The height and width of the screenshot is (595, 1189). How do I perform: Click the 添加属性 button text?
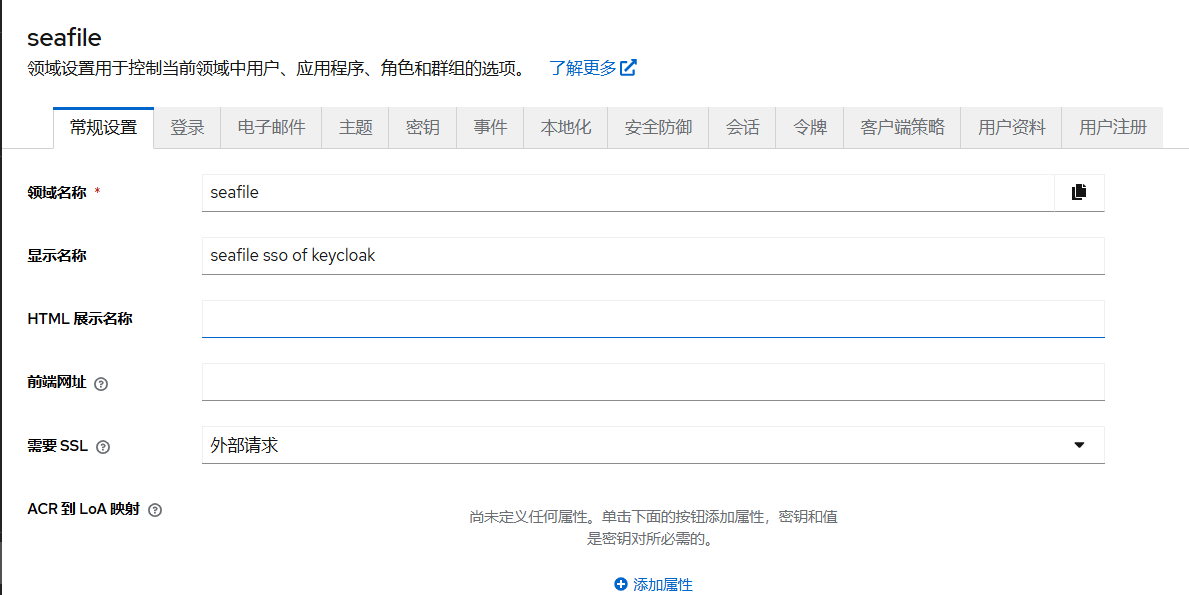(x=663, y=584)
